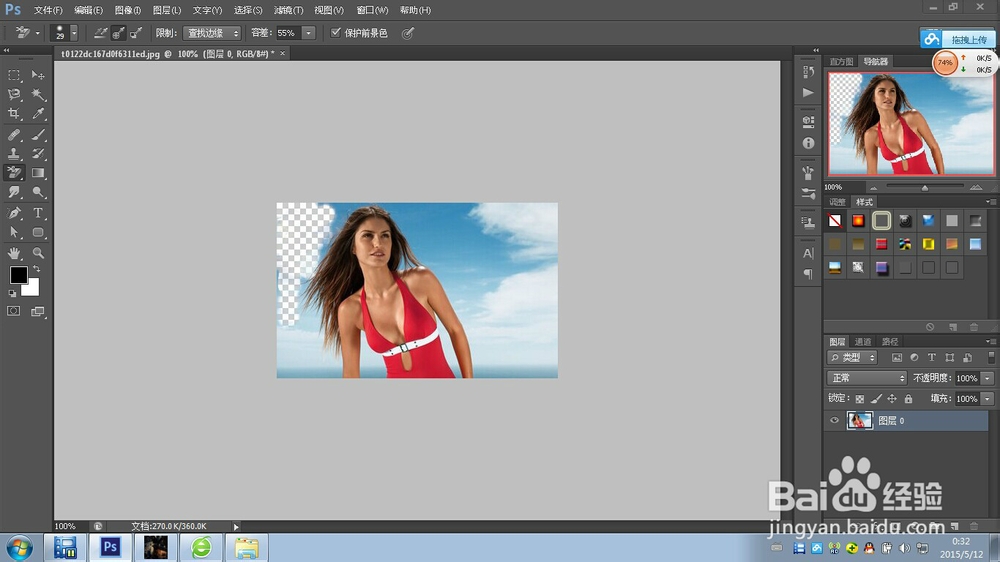This screenshot has width=1000, height=562.
Task: Select the Path Selection tool
Action: [13, 232]
